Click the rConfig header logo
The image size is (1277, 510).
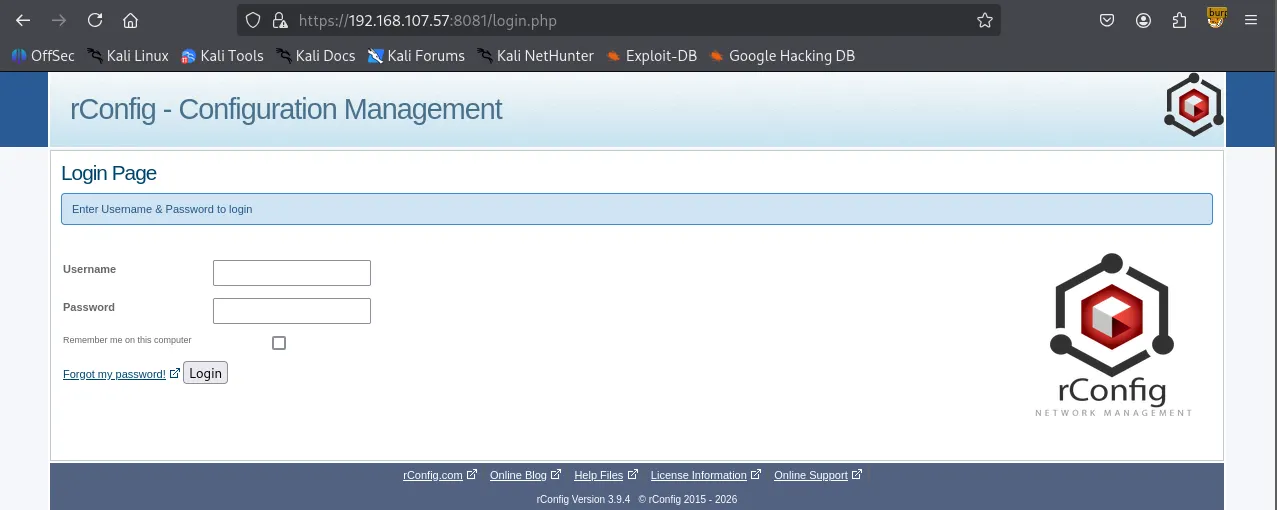pos(1193,105)
